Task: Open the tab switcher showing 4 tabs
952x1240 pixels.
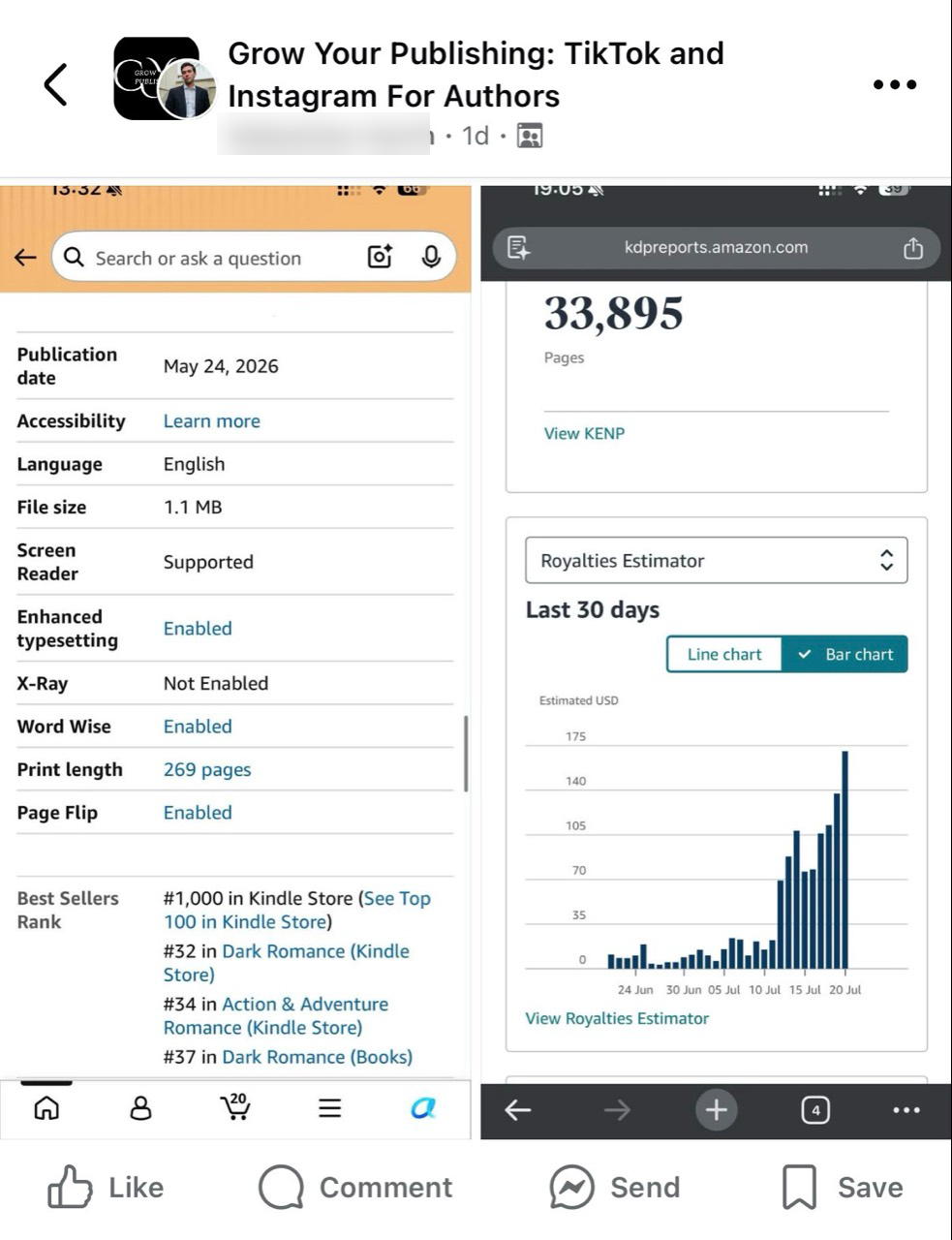Action: click(x=815, y=1110)
